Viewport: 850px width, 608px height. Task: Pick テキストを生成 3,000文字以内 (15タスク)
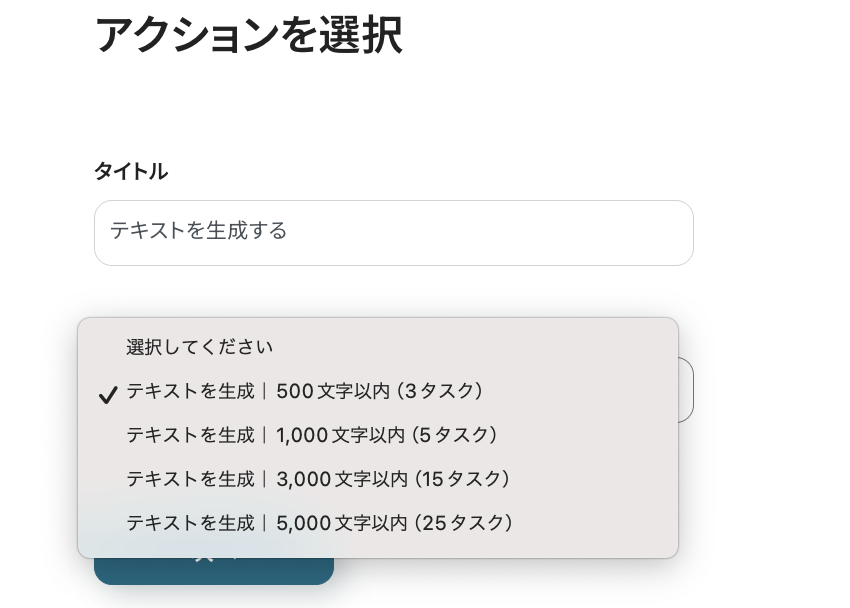click(319, 479)
